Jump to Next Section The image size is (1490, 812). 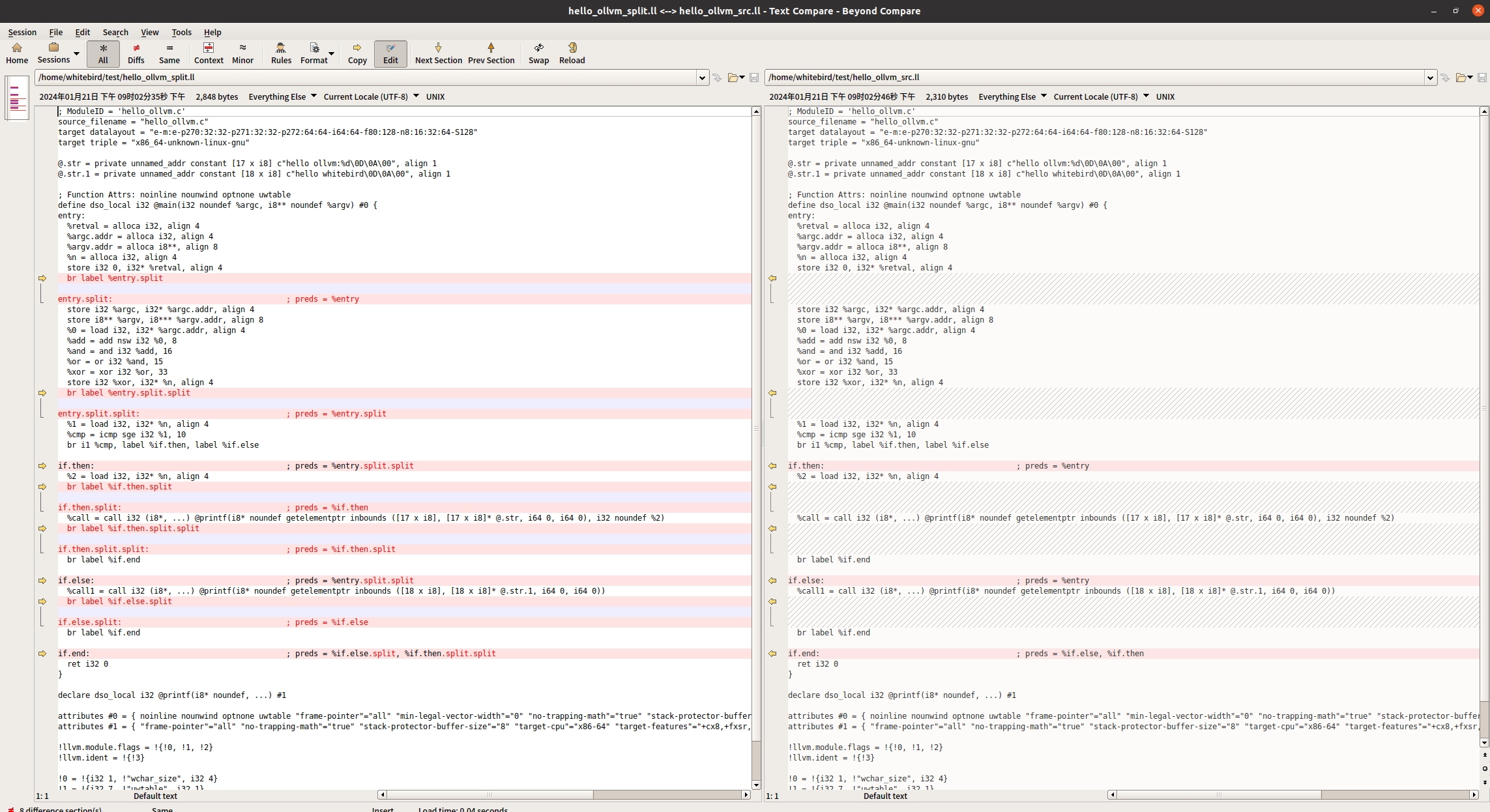pyautogui.click(x=438, y=53)
